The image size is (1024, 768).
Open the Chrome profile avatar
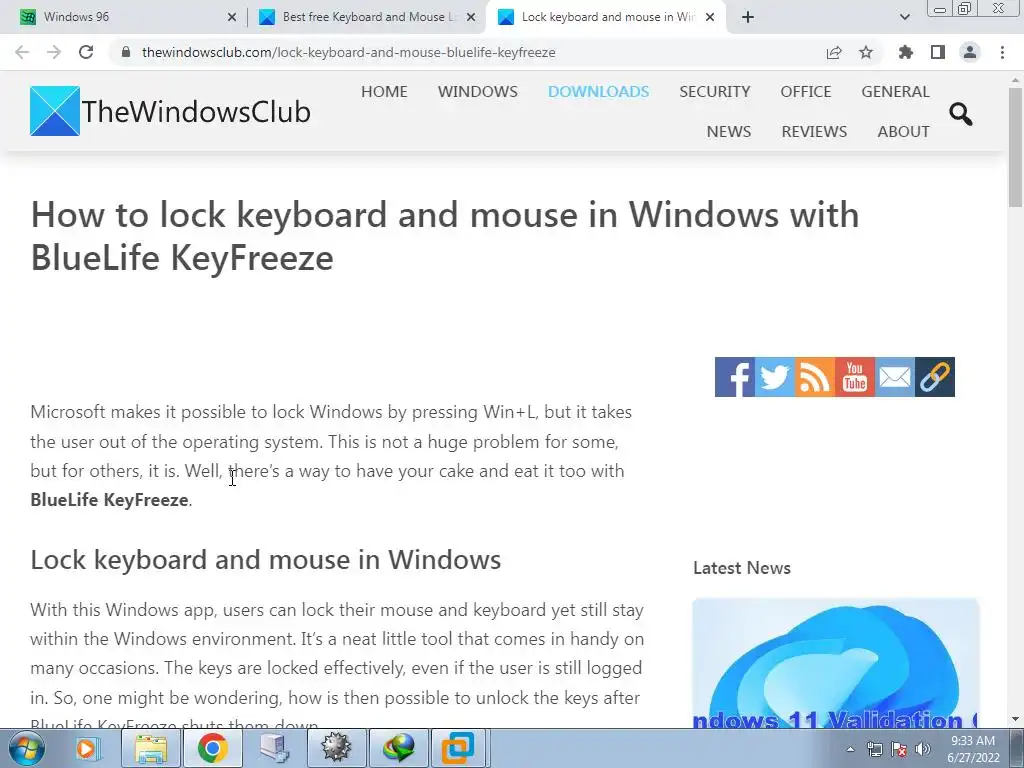[x=970, y=52]
